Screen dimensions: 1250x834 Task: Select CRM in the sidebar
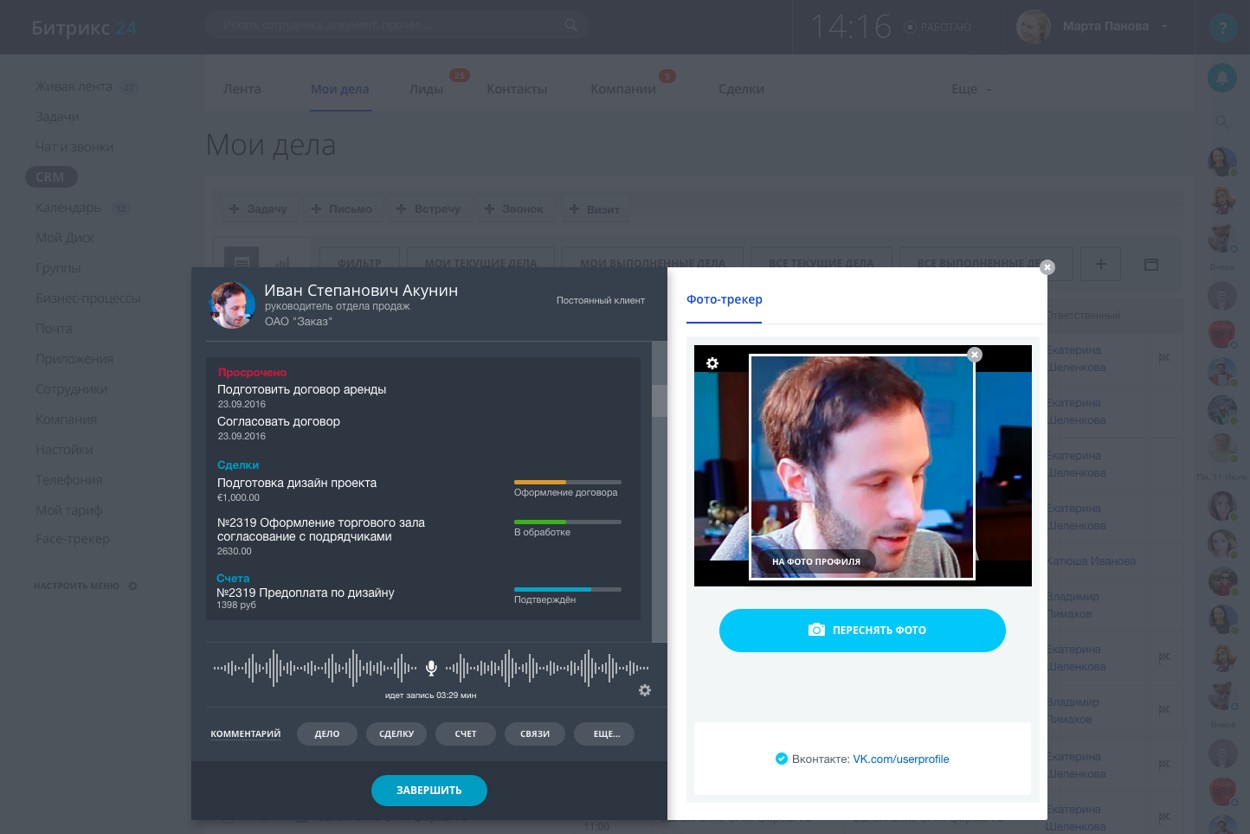pyautogui.click(x=50, y=177)
